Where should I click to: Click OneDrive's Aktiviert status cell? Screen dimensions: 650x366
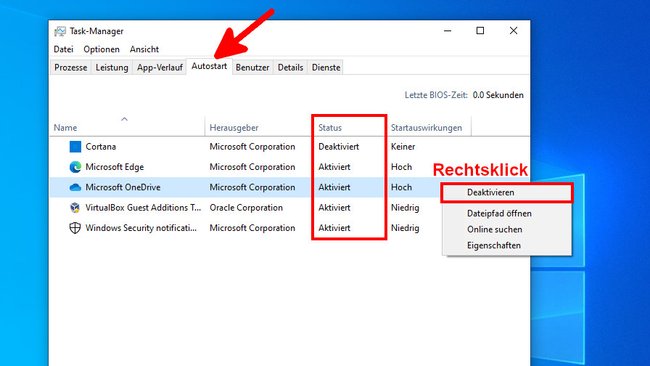click(x=334, y=187)
